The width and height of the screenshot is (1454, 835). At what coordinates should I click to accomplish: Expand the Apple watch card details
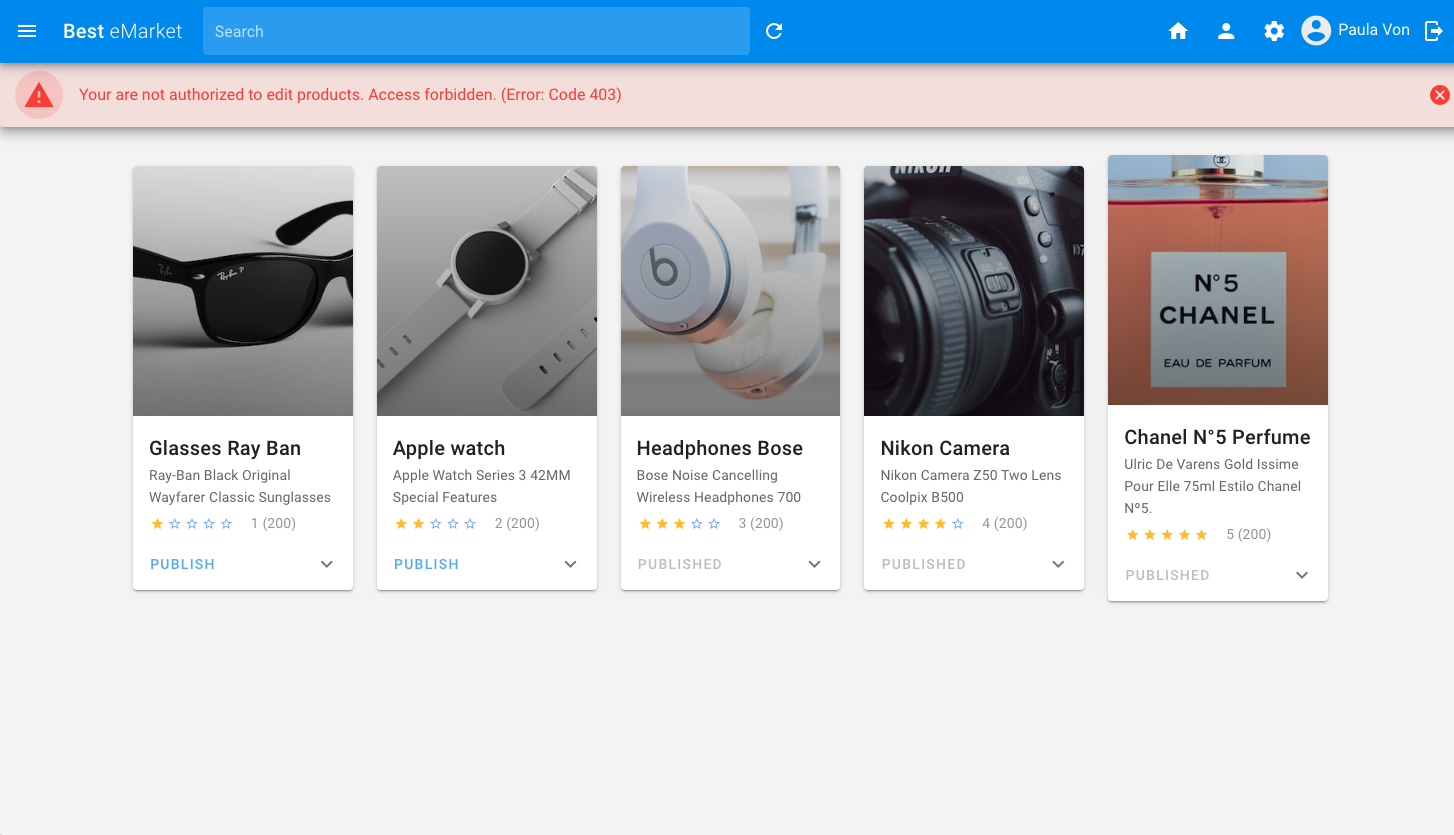(571, 564)
